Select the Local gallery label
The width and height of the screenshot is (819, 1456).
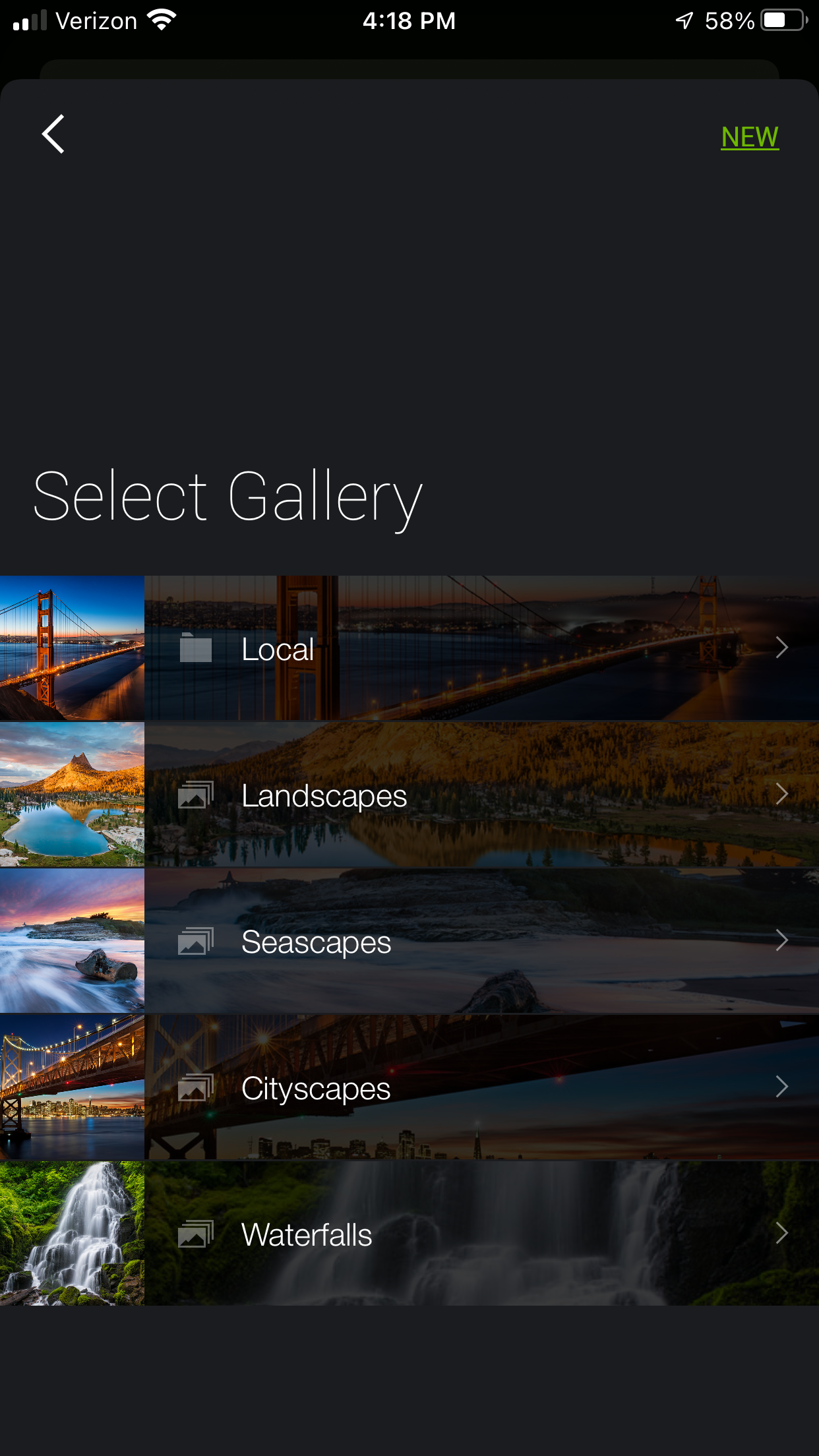[x=278, y=650]
